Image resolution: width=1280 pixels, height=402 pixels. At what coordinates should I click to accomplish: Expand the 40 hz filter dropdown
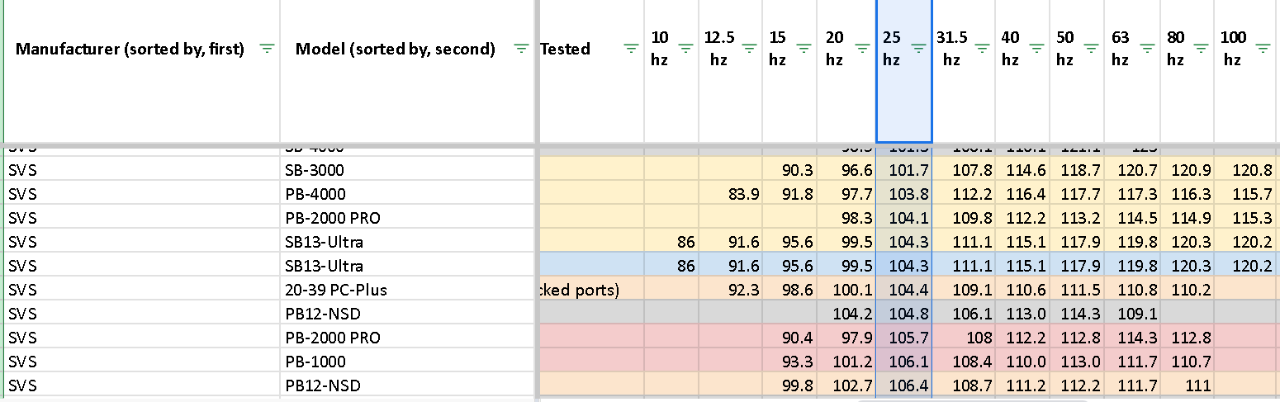1036,48
